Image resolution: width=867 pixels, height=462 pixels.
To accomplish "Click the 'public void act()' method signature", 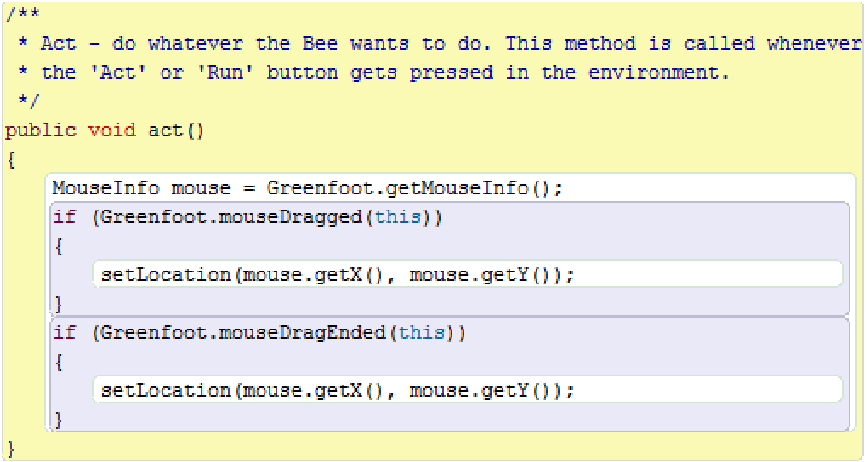I will [105, 131].
